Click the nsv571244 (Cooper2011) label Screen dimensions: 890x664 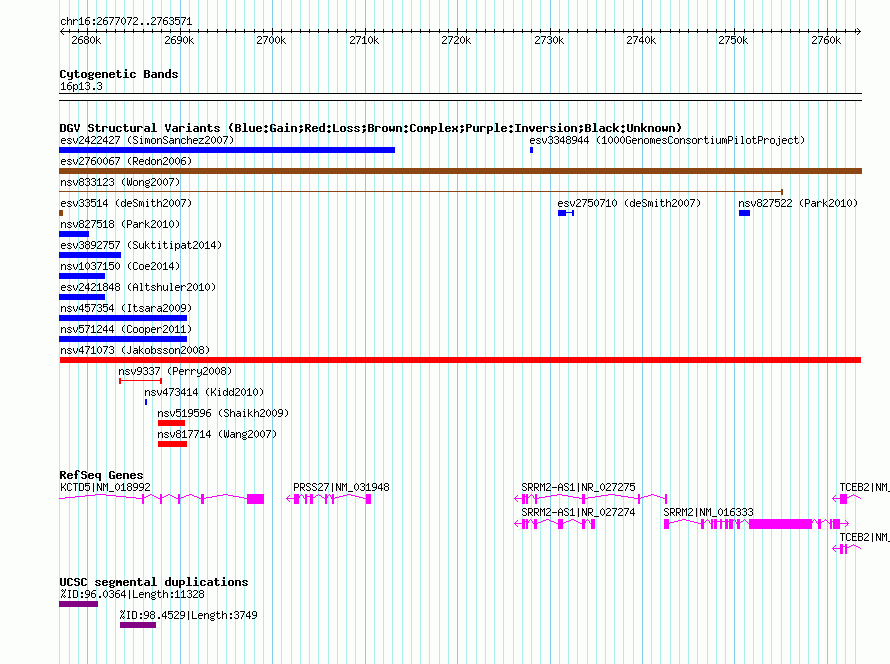[126, 329]
